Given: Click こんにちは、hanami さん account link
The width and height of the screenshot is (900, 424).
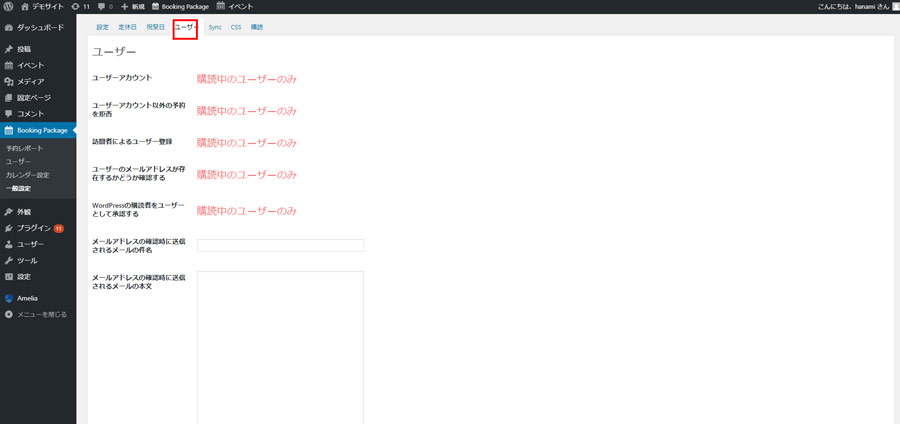Looking at the screenshot, I should 854,6.
